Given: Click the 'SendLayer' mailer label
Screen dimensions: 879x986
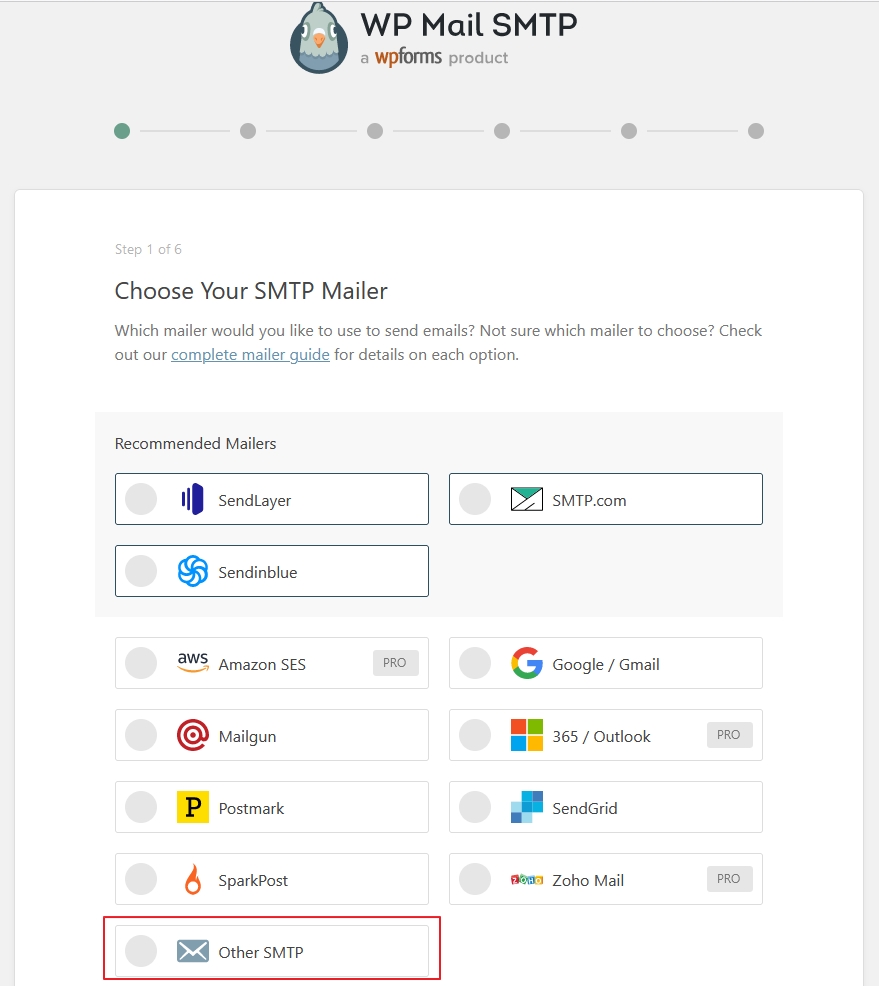Looking at the screenshot, I should pyautogui.click(x=255, y=501).
